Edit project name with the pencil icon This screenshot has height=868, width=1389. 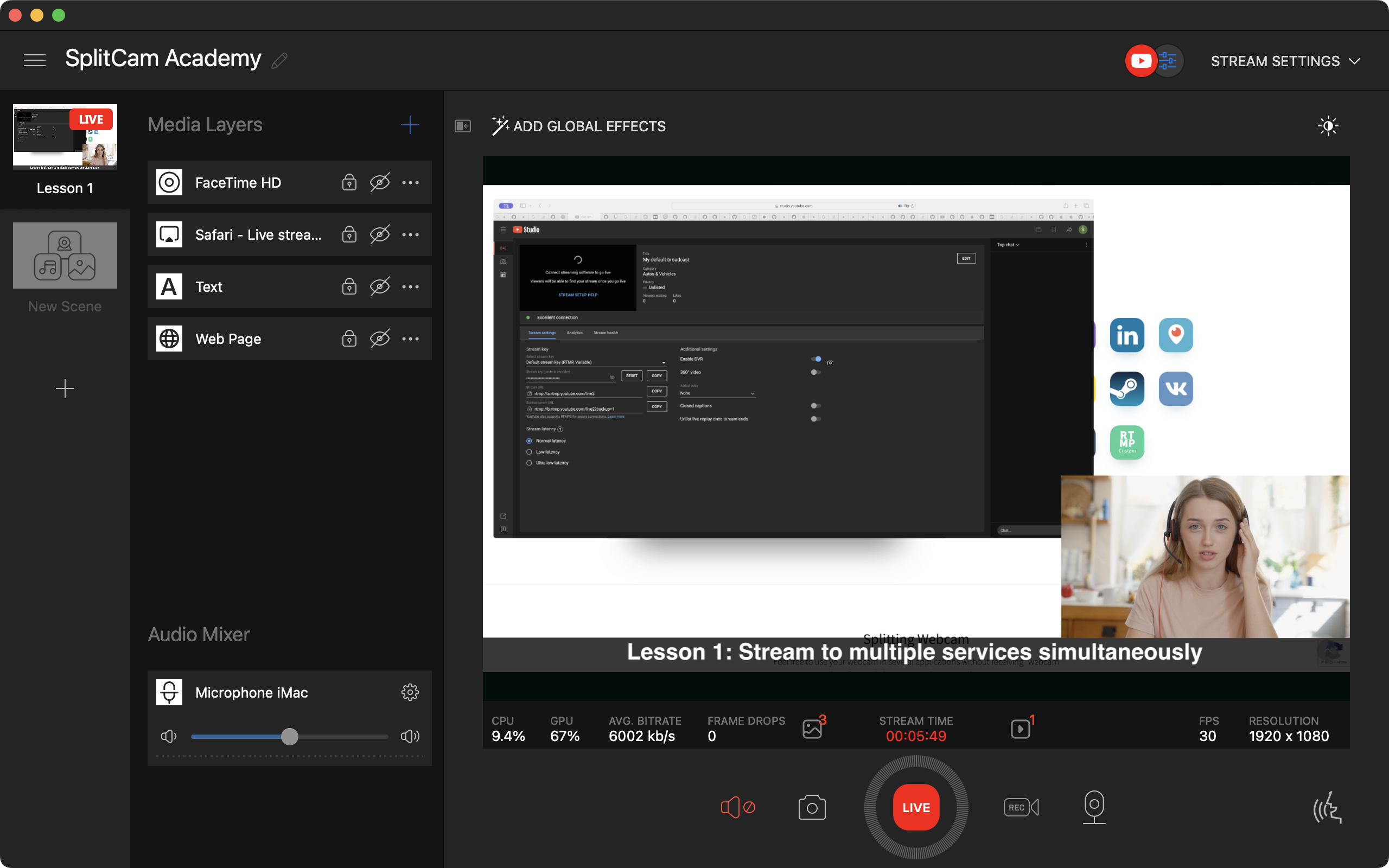[279, 60]
